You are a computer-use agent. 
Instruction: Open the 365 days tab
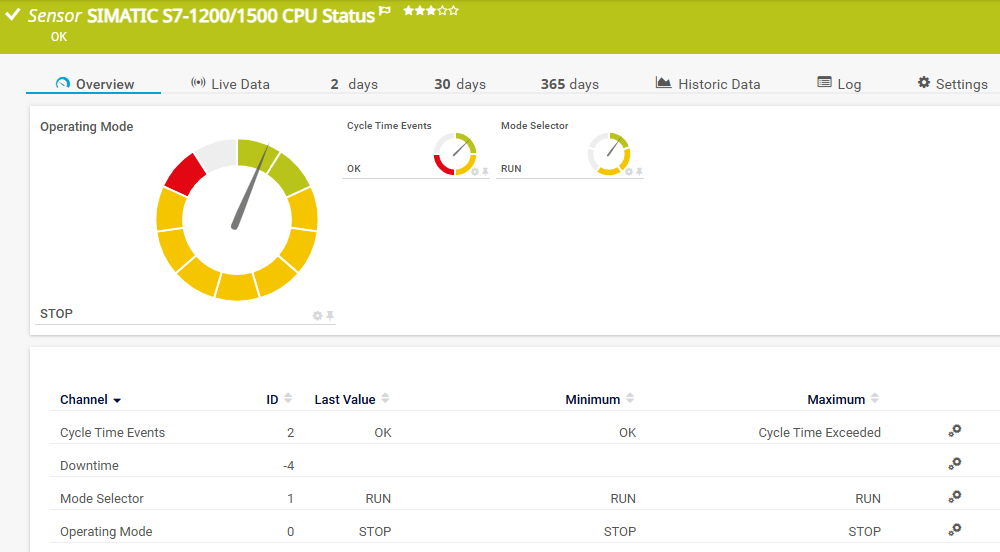tap(570, 84)
